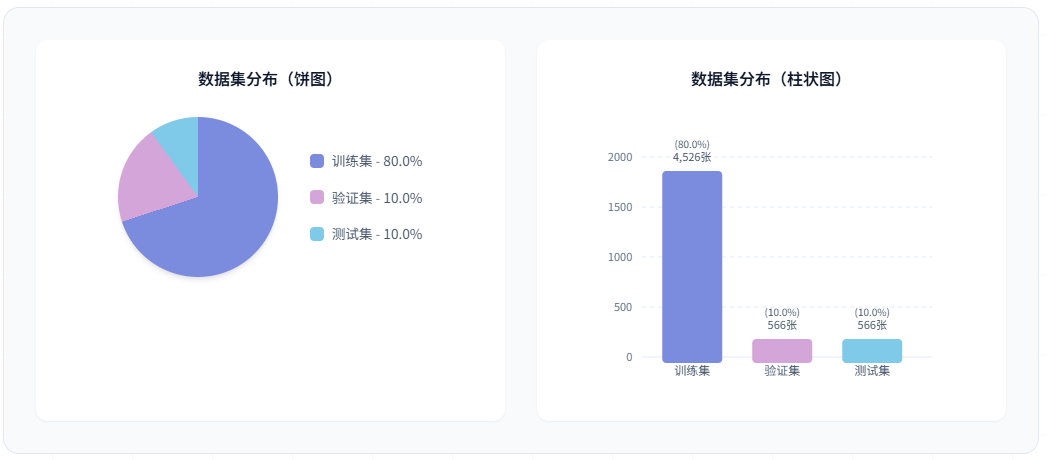The width and height of the screenshot is (1047, 460).
Task: Click the tall 训练集 bar
Action: 692,266
